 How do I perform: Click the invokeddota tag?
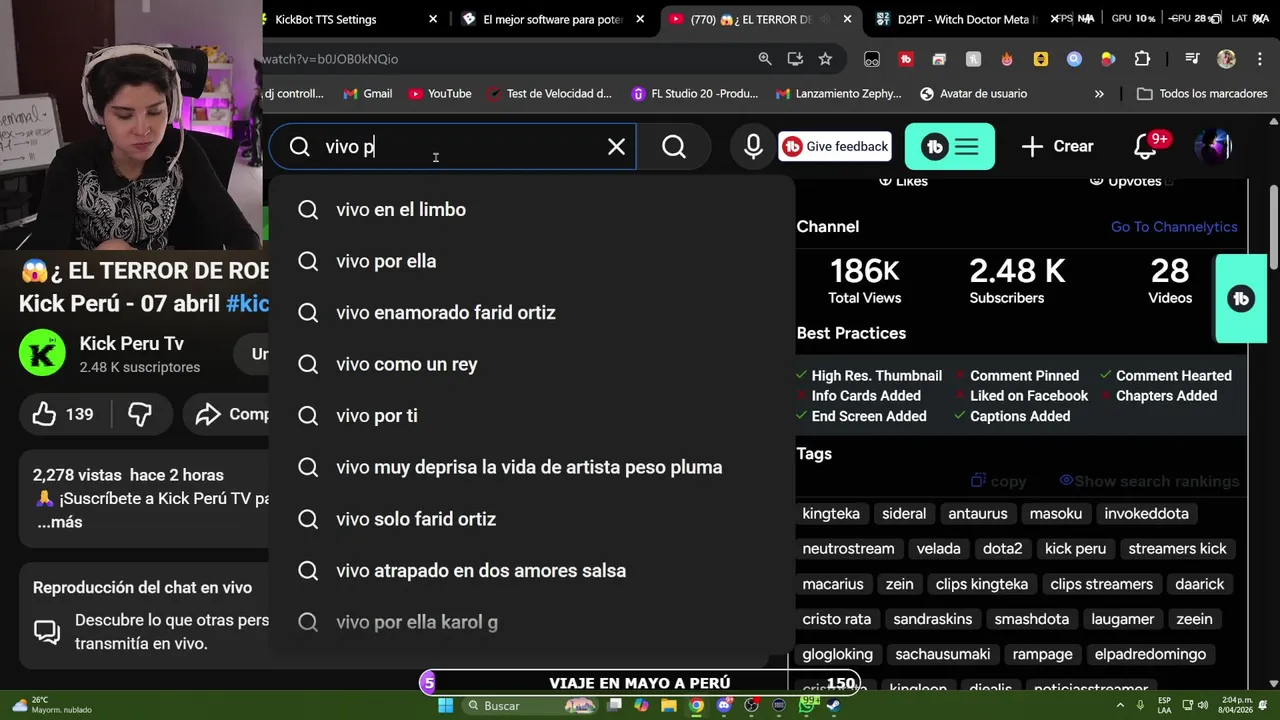coord(1146,514)
